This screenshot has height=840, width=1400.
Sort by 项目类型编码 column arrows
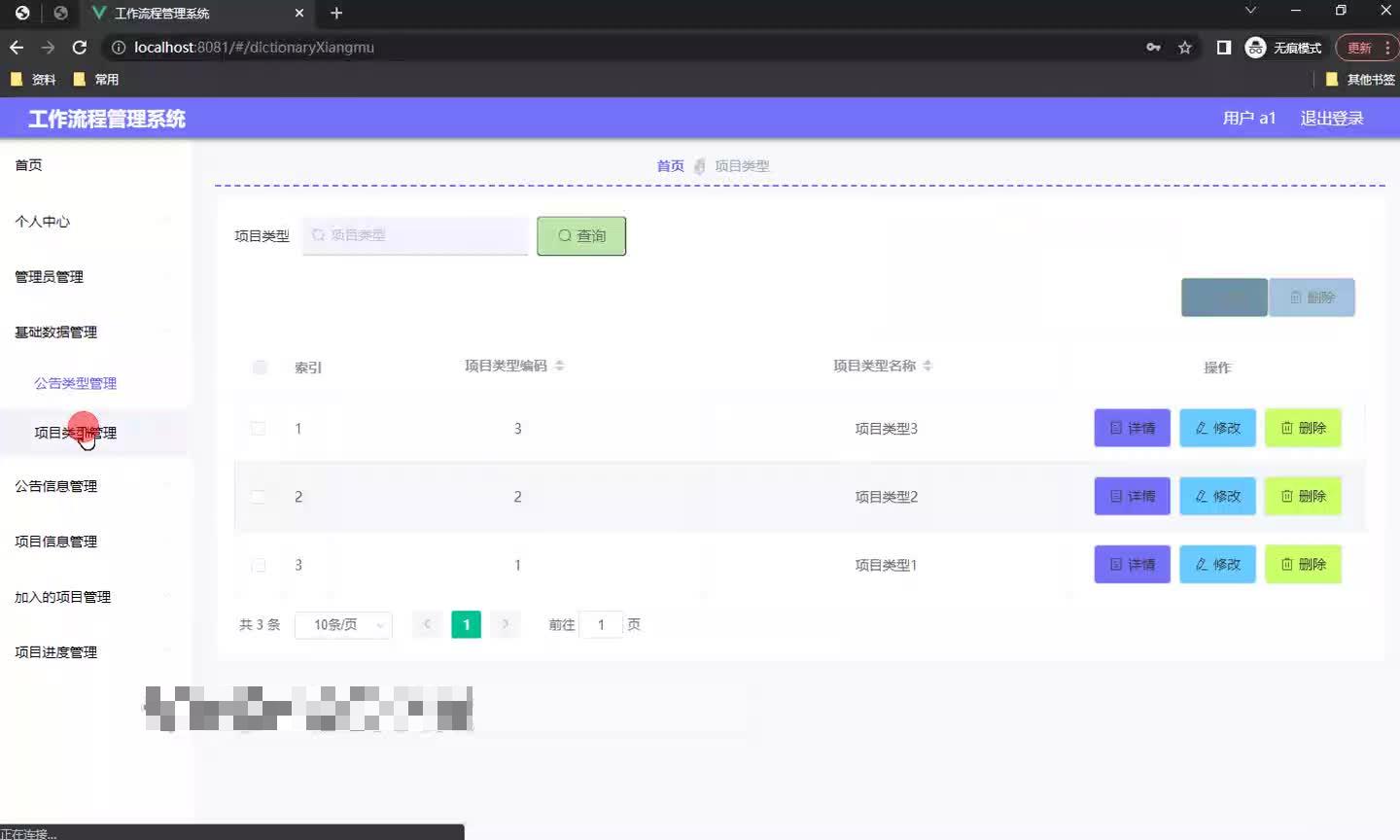pyautogui.click(x=559, y=366)
